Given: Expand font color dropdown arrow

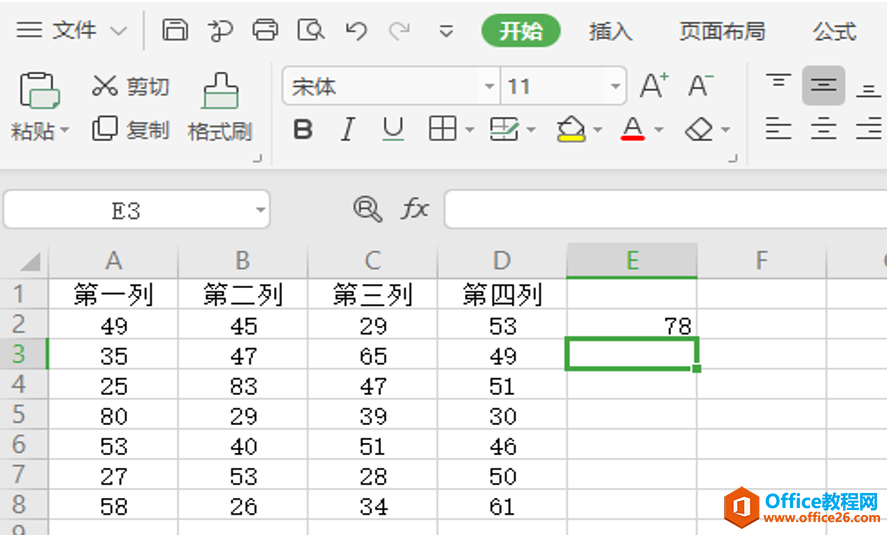Looking at the screenshot, I should point(658,130).
